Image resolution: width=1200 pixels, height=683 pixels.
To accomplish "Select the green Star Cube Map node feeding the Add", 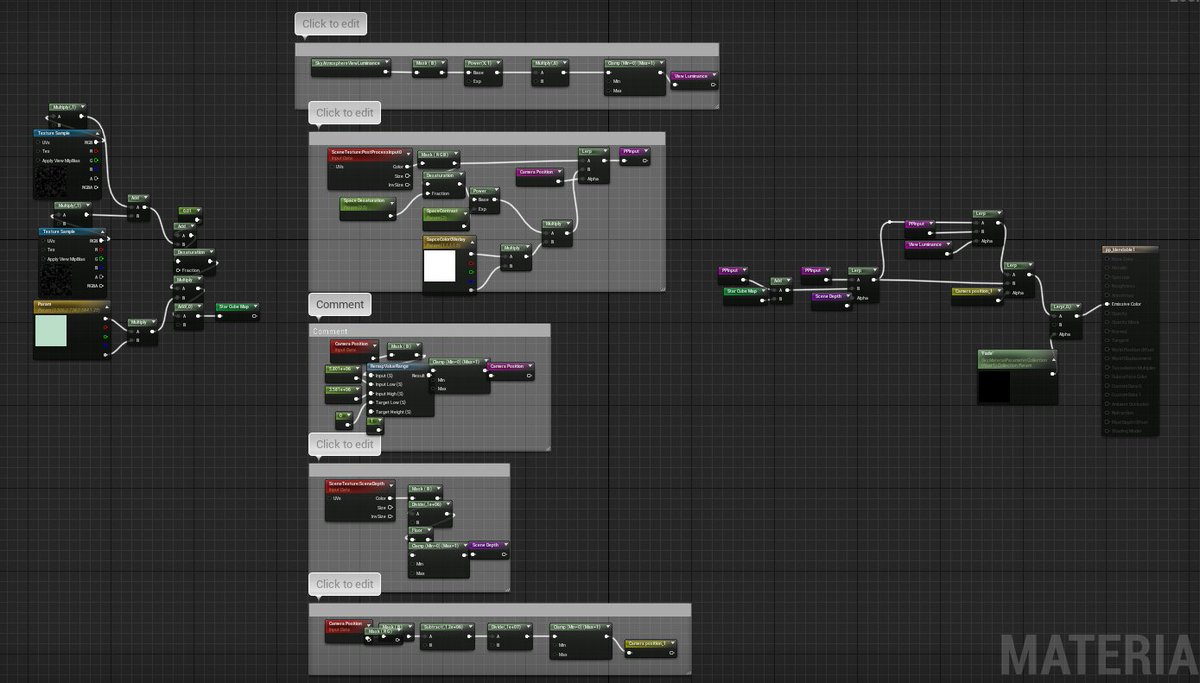I will pyautogui.click(x=746, y=296).
